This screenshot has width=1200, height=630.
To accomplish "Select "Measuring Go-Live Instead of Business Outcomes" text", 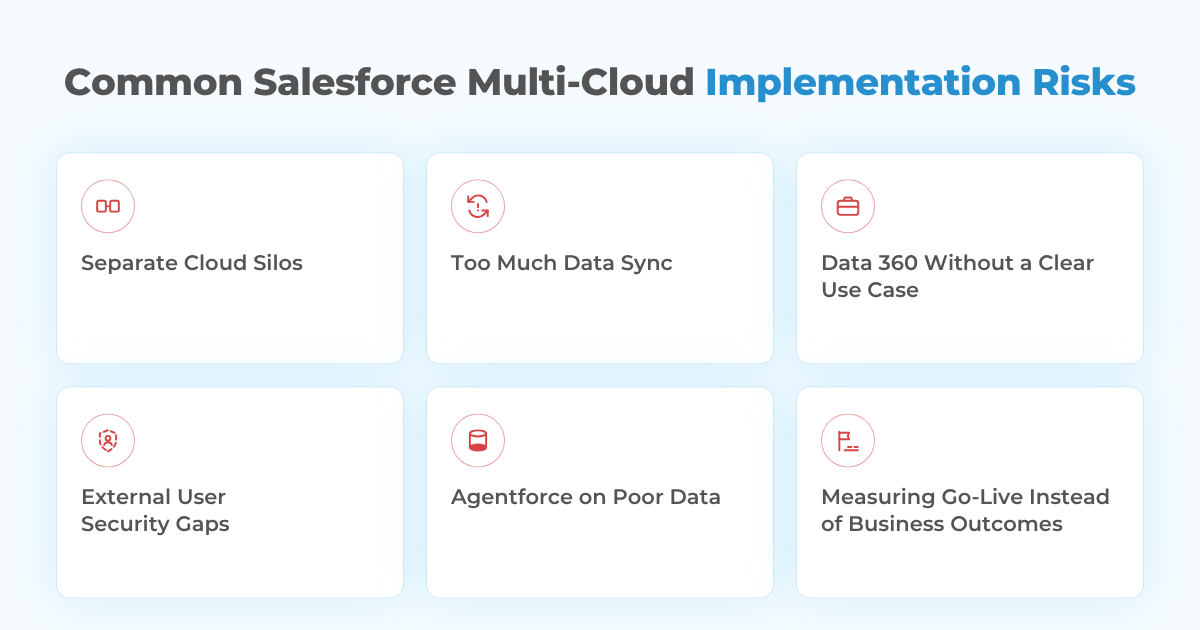I will click(965, 510).
